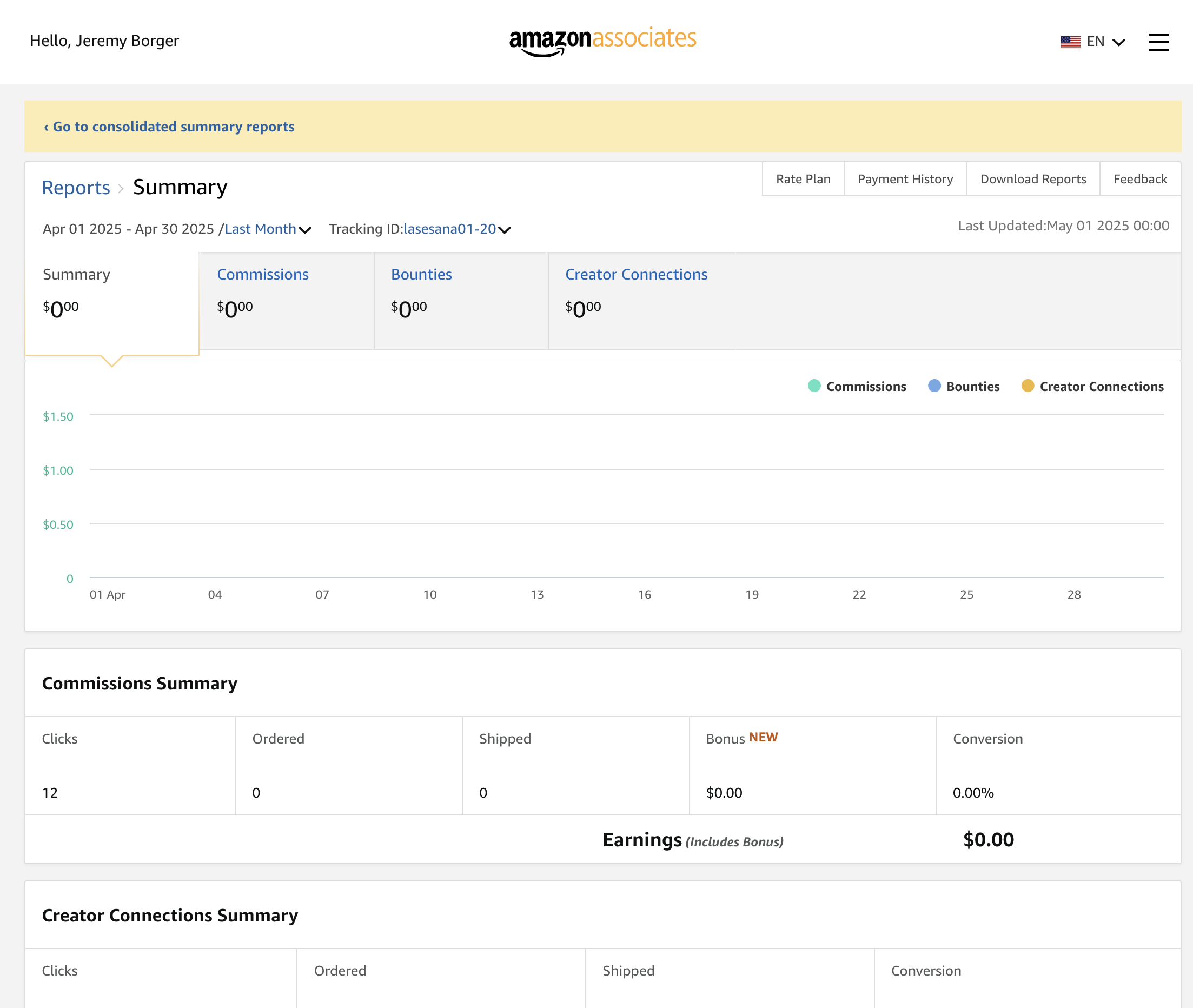Select the Summary earnings tab
This screenshot has height=1008, width=1193.
(112, 303)
